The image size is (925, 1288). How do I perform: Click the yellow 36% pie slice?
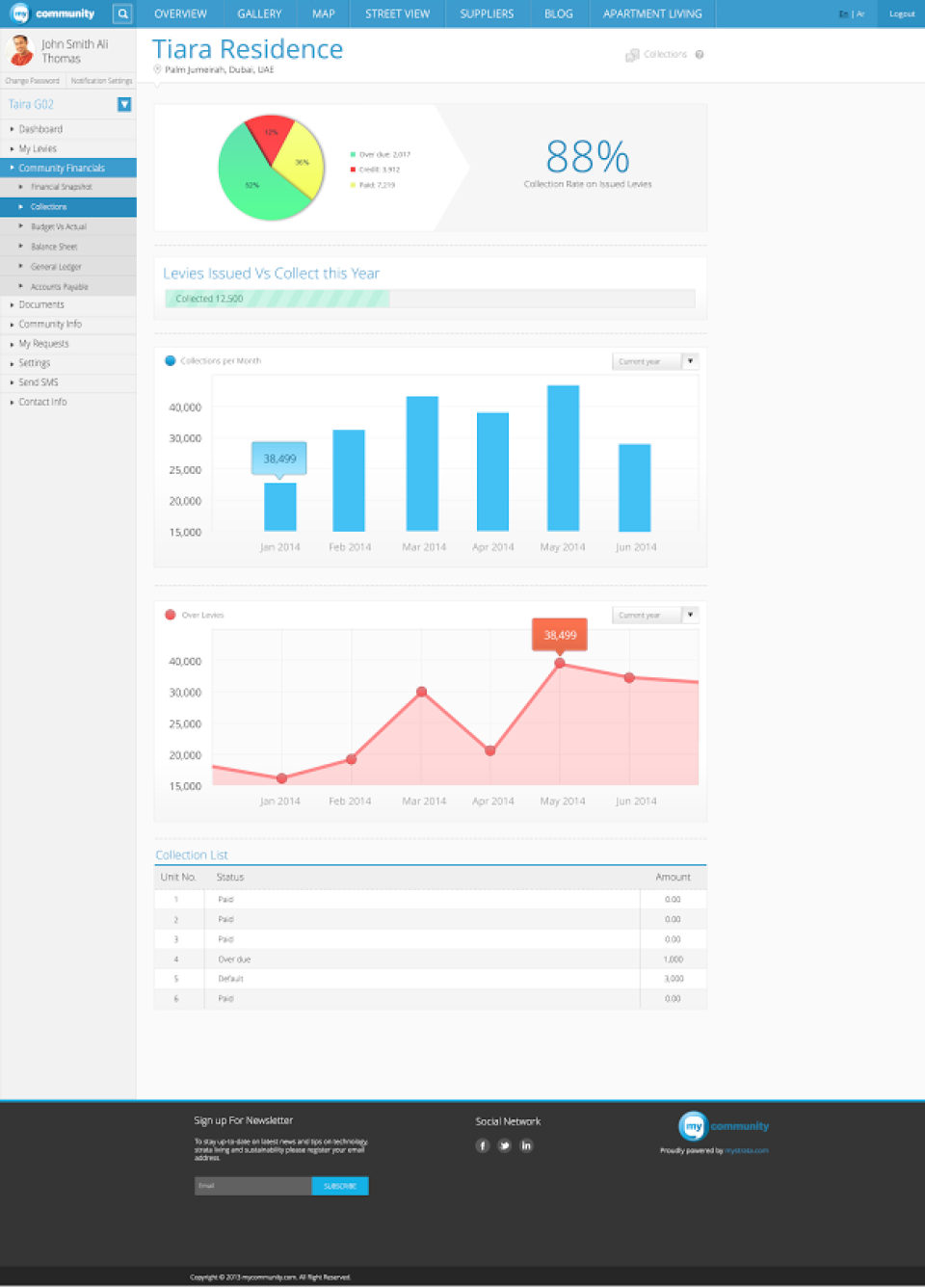(x=301, y=159)
